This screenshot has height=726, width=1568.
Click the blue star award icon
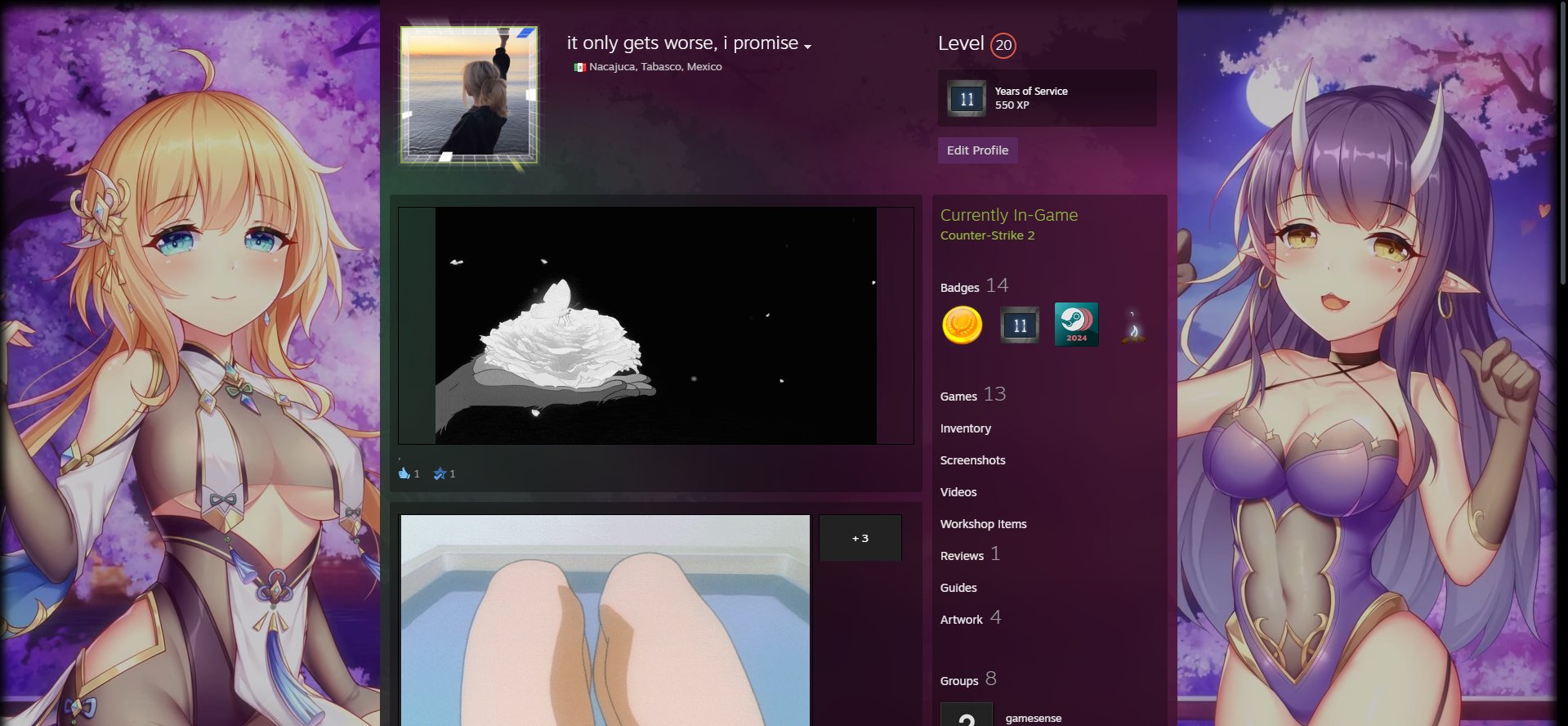(440, 473)
